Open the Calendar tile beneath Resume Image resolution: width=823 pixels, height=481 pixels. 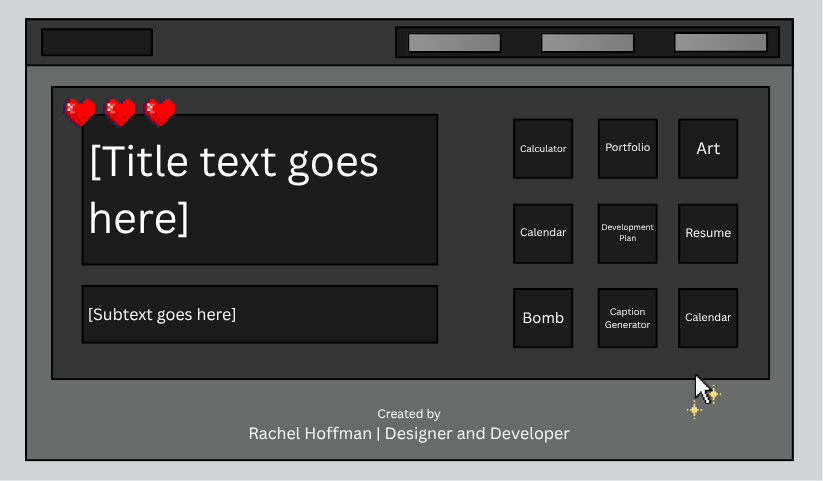708,318
